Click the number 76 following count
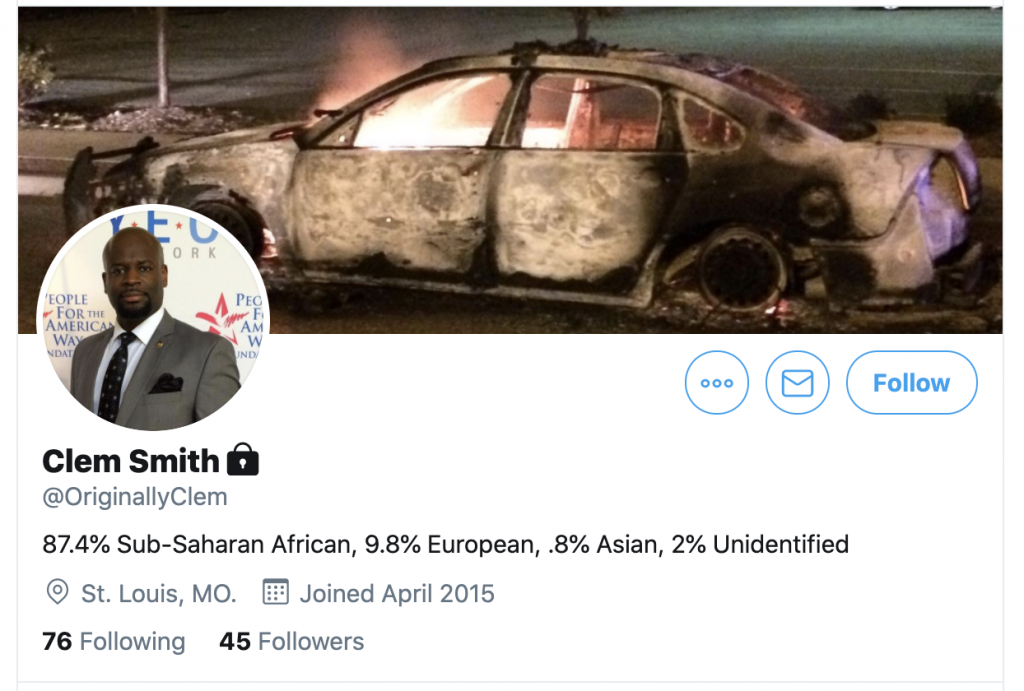 pos(57,641)
